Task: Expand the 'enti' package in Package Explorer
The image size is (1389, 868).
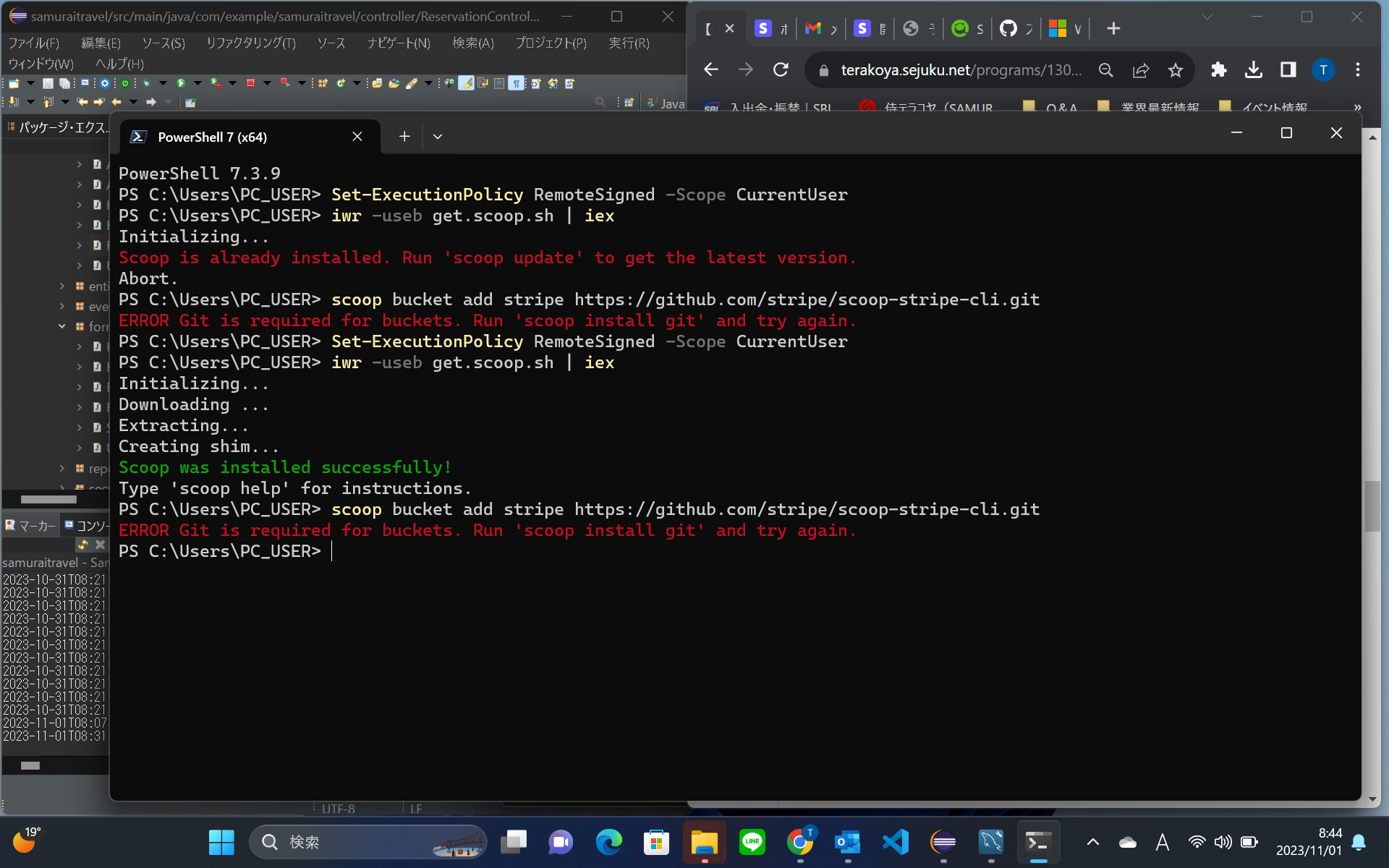Action: 62,286
